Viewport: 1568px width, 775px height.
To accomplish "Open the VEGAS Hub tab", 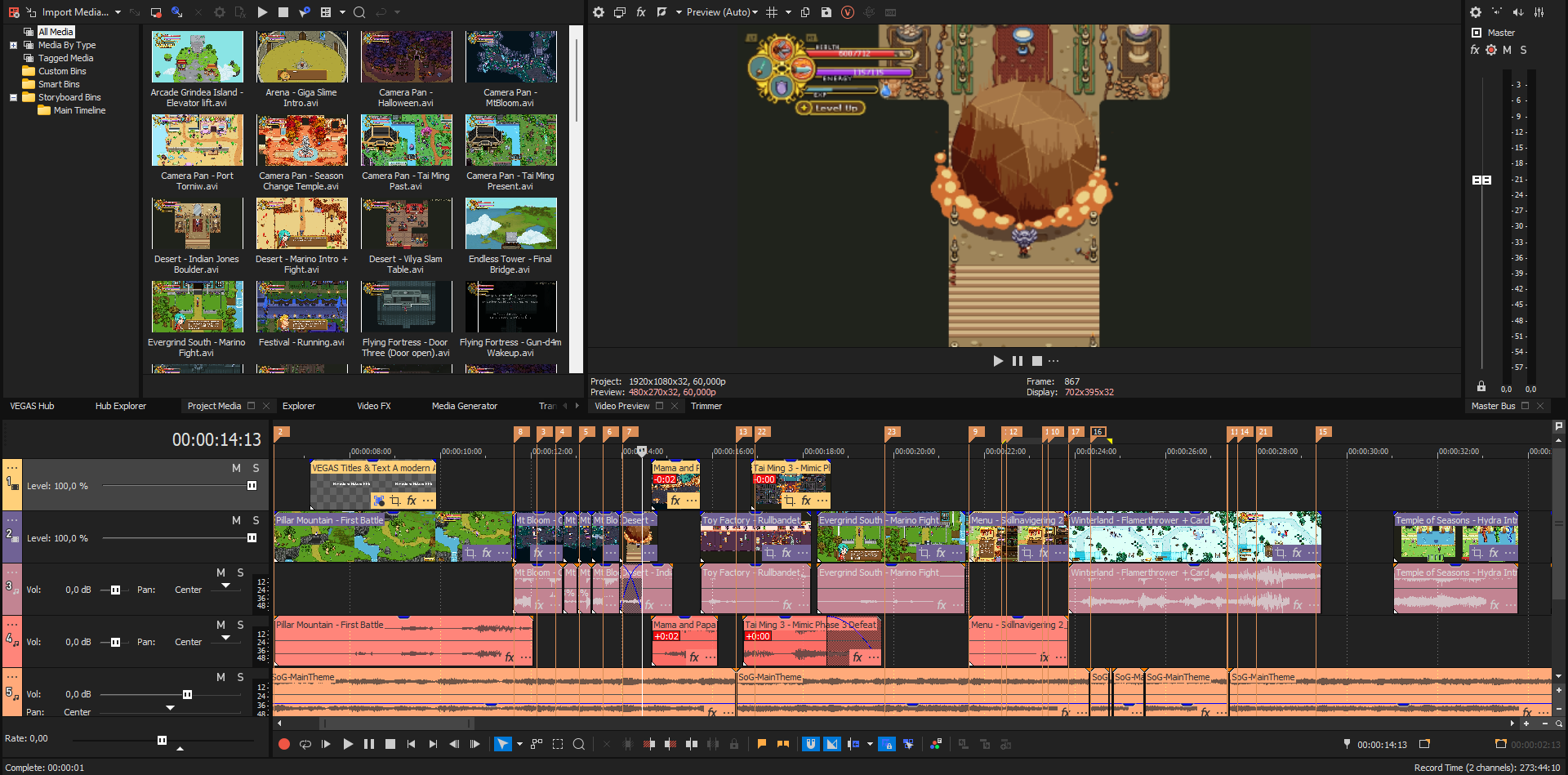I will pos(32,406).
